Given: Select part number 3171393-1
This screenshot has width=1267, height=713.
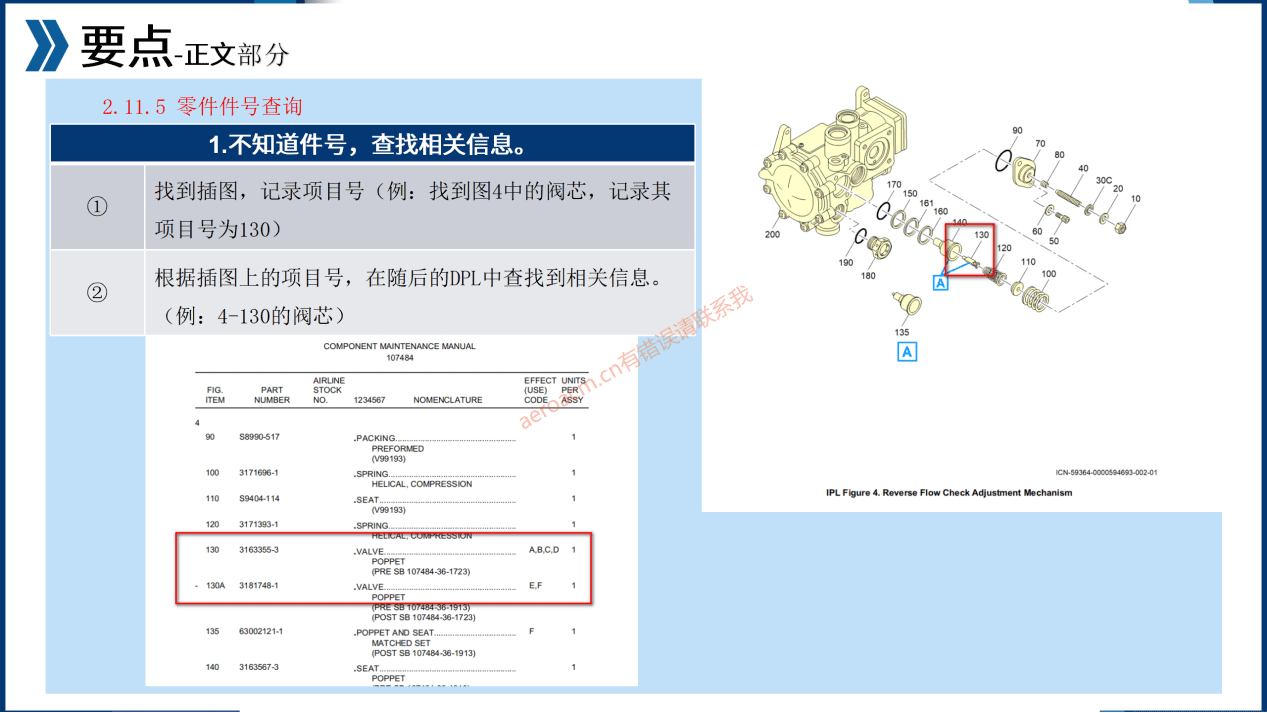Looking at the screenshot, I should coord(258,525).
